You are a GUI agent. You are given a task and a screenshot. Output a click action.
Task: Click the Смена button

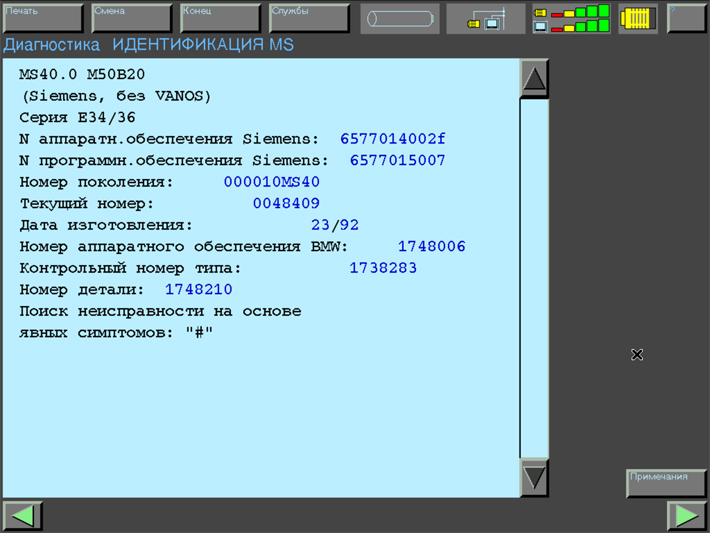(132, 18)
